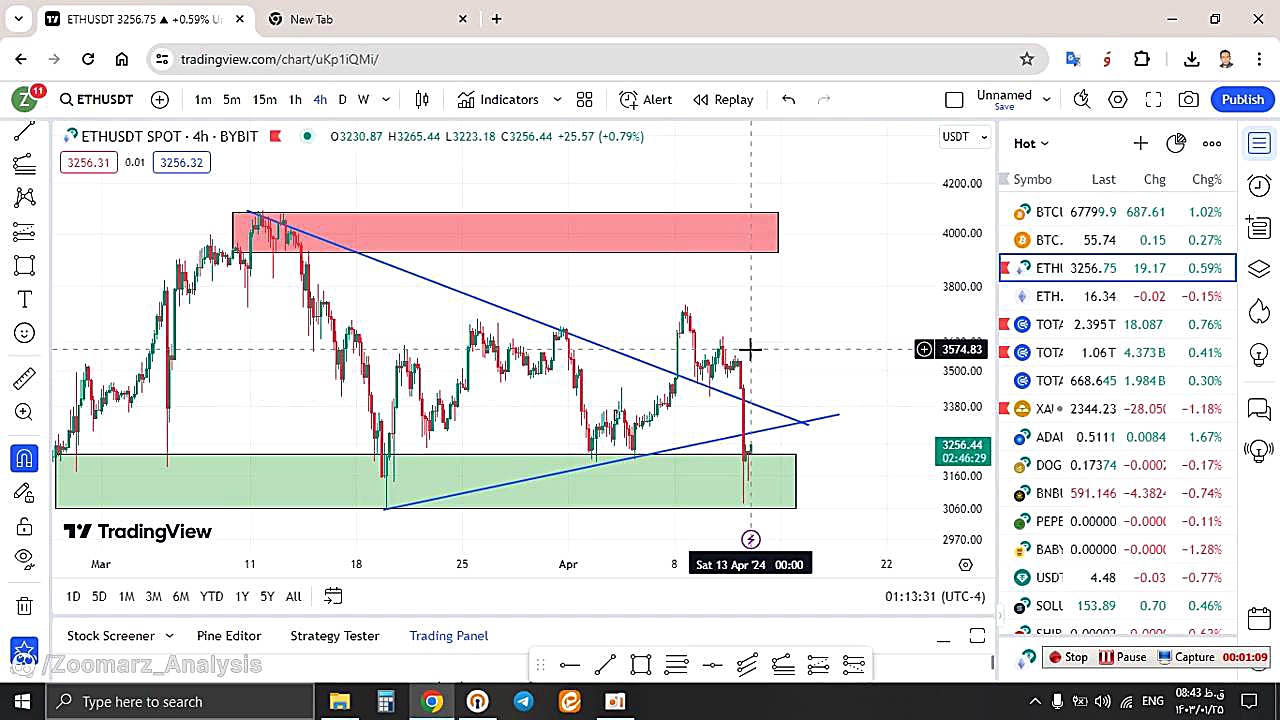Viewport: 1280px width, 720px height.
Task: Open watchlist advanced view pie icon
Action: tap(1176, 143)
